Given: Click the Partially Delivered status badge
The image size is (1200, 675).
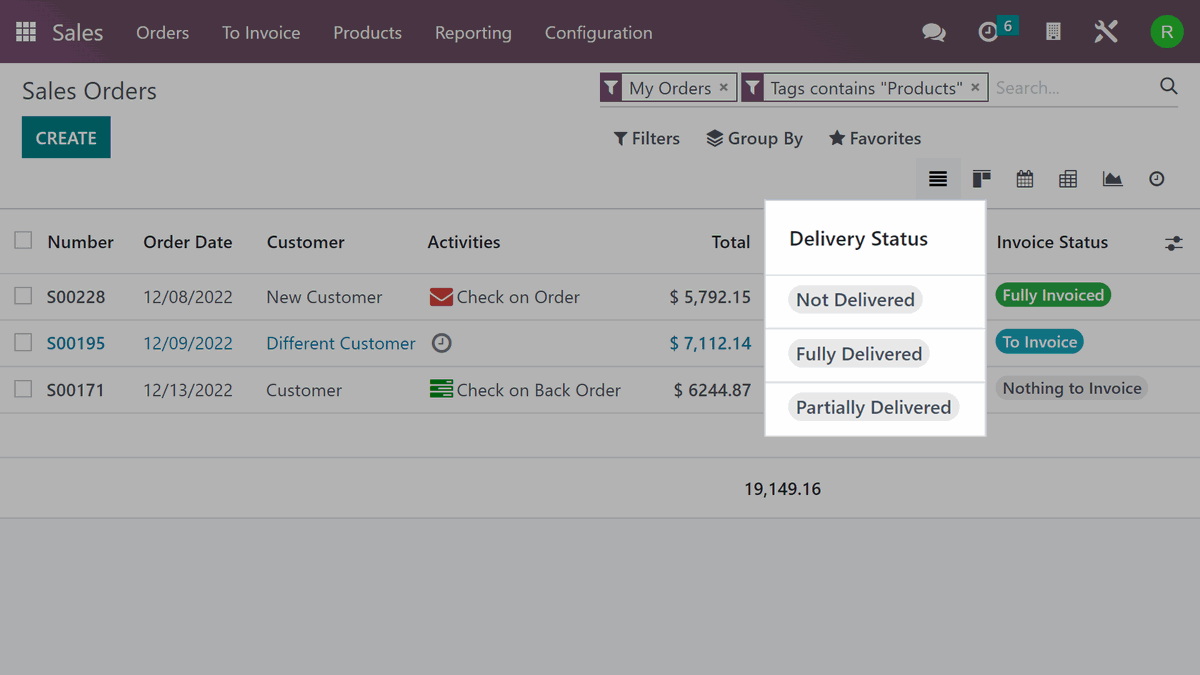Looking at the screenshot, I should pyautogui.click(x=873, y=407).
